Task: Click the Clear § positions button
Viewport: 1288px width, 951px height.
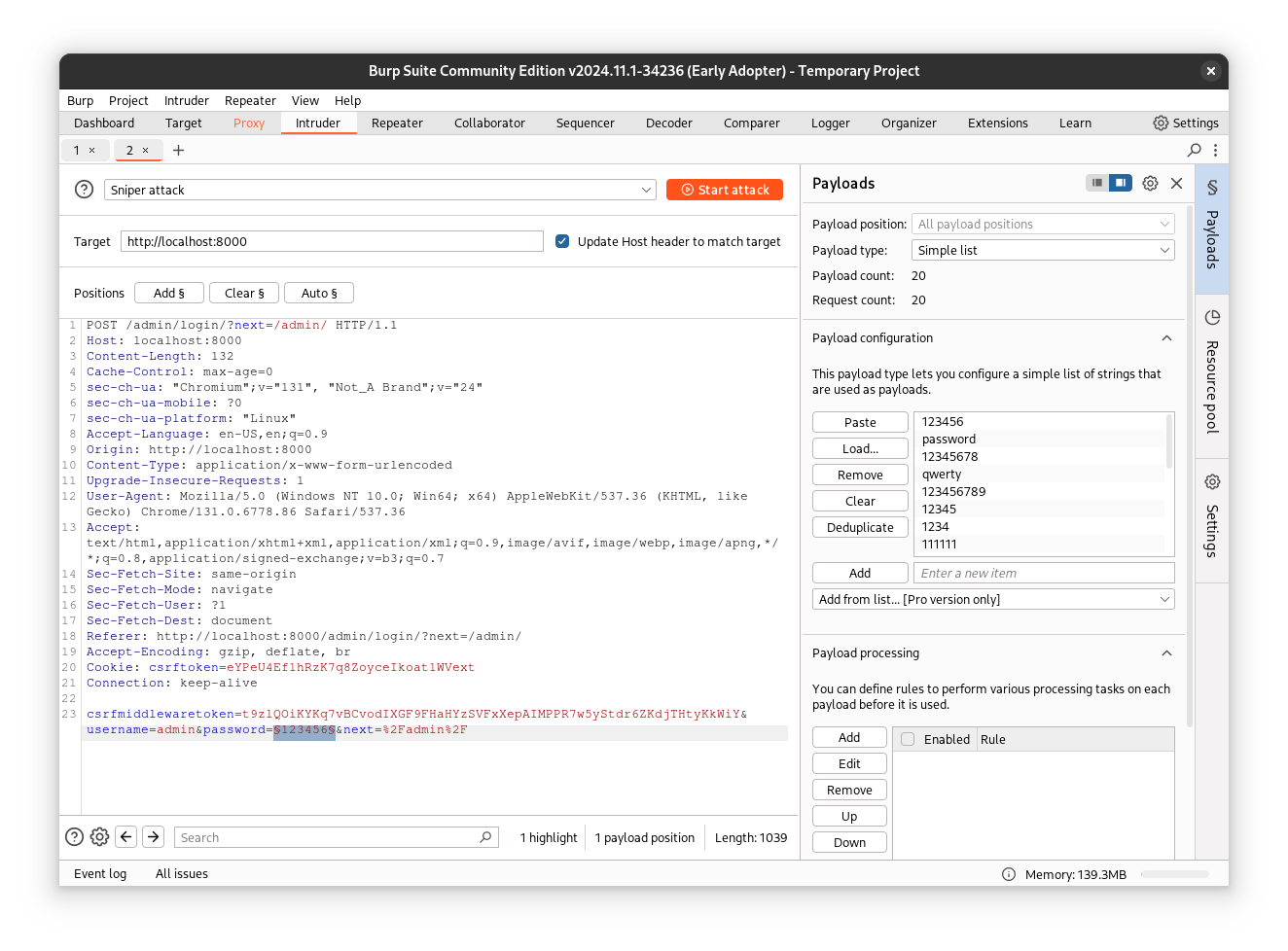Action: click(244, 293)
